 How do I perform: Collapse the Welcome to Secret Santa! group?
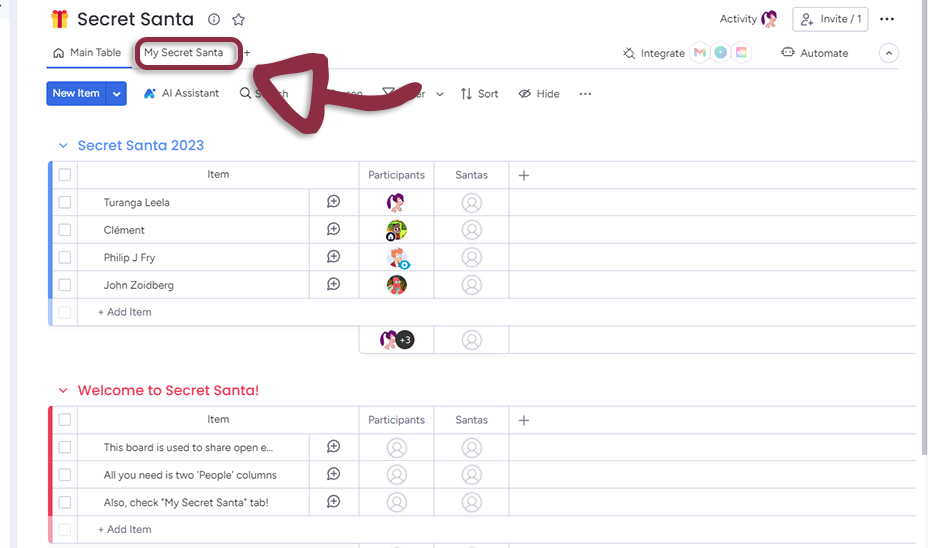(x=63, y=391)
